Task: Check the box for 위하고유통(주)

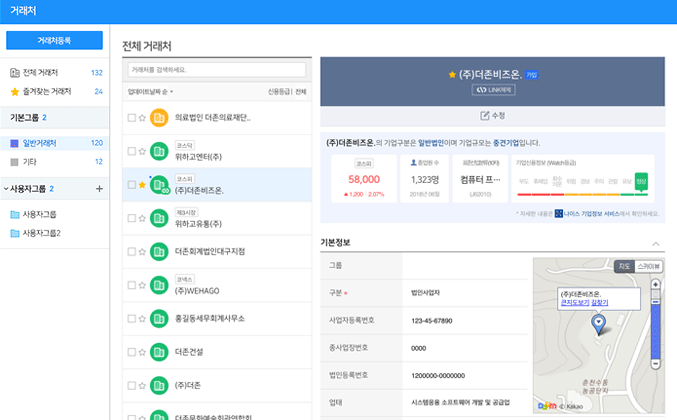Action: 132,218
